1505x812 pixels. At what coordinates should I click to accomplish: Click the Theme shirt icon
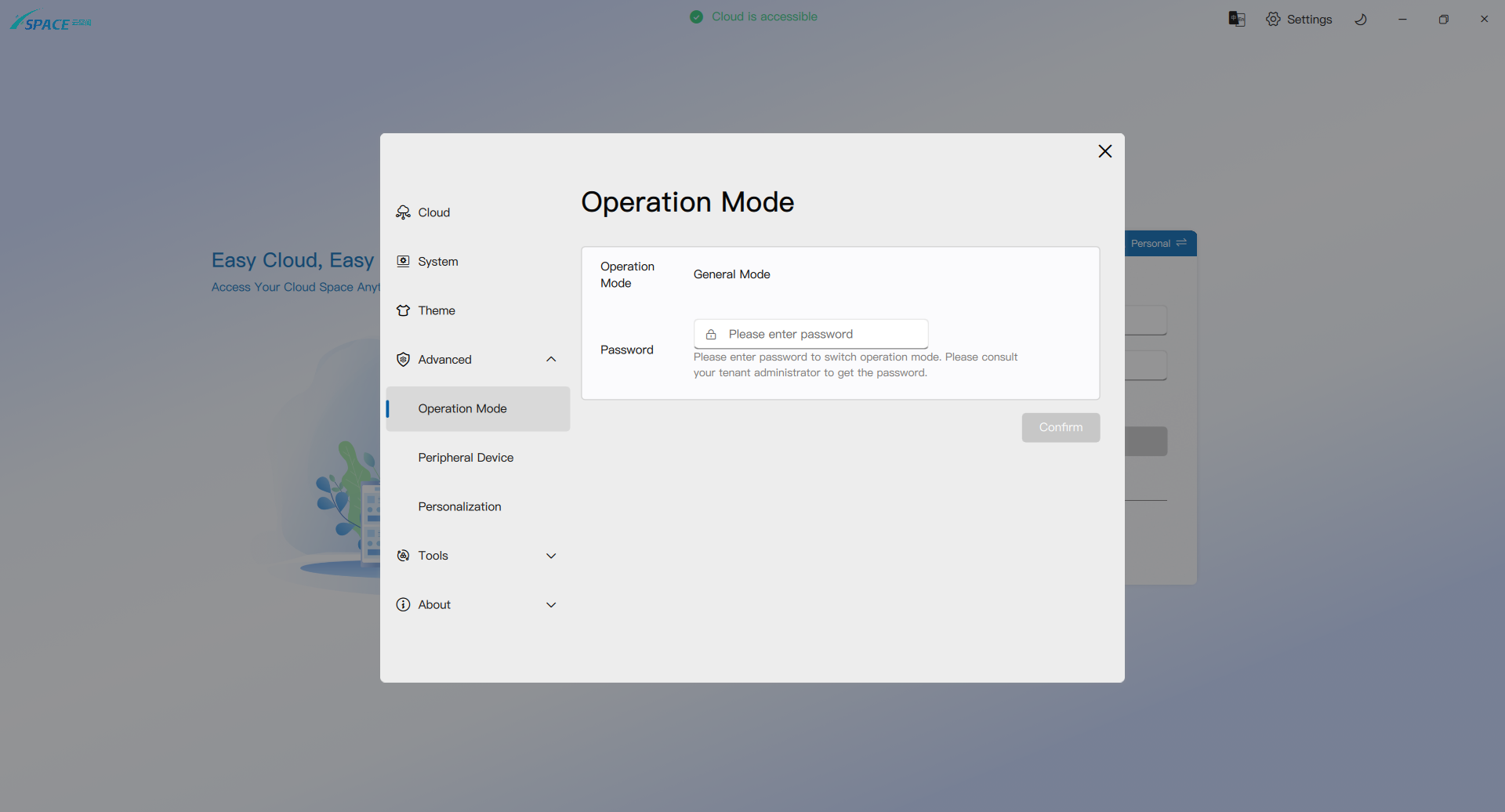pyautogui.click(x=403, y=310)
